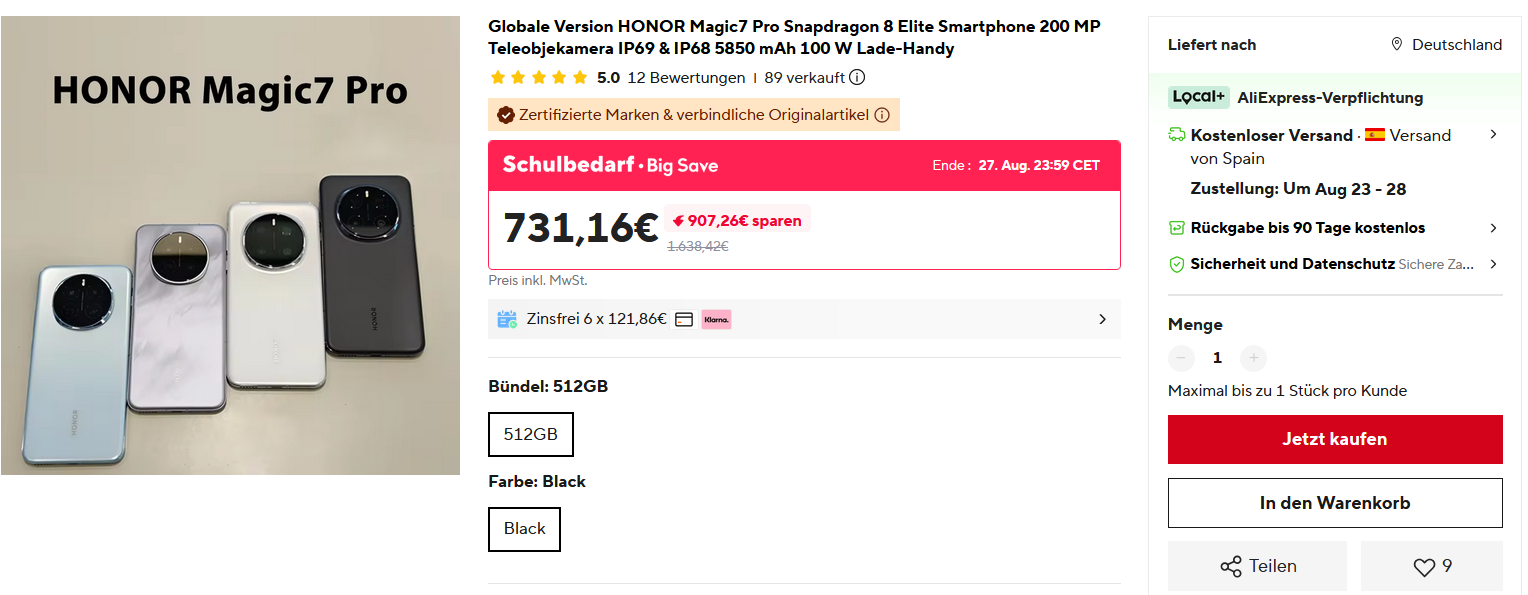Click the location pin icon near Deutschland
The width and height of the screenshot is (1528, 595).
1397,45
